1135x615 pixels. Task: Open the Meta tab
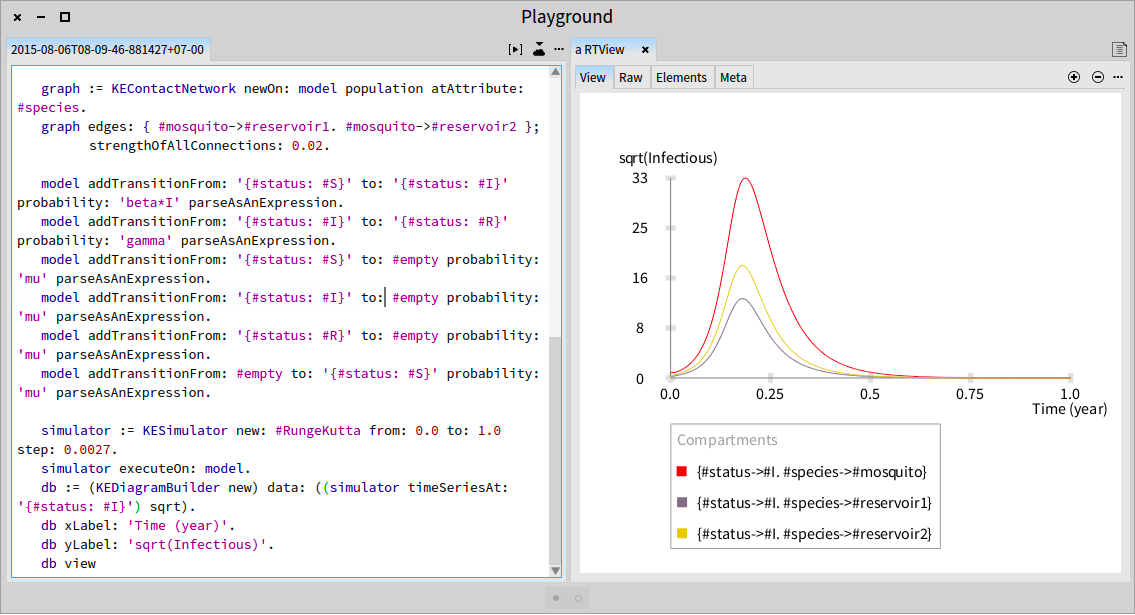pos(733,77)
